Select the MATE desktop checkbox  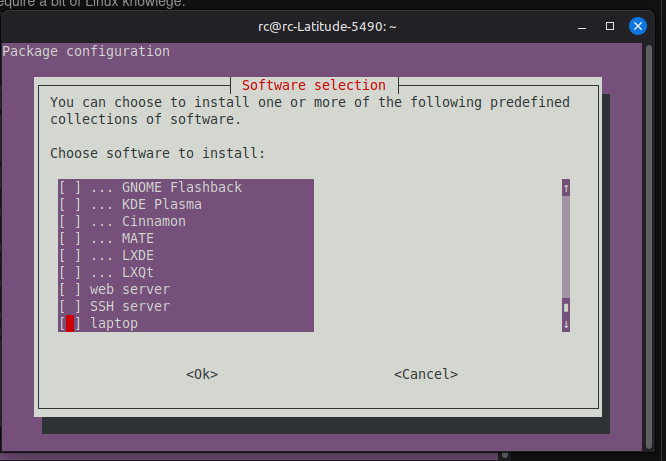click(70, 239)
